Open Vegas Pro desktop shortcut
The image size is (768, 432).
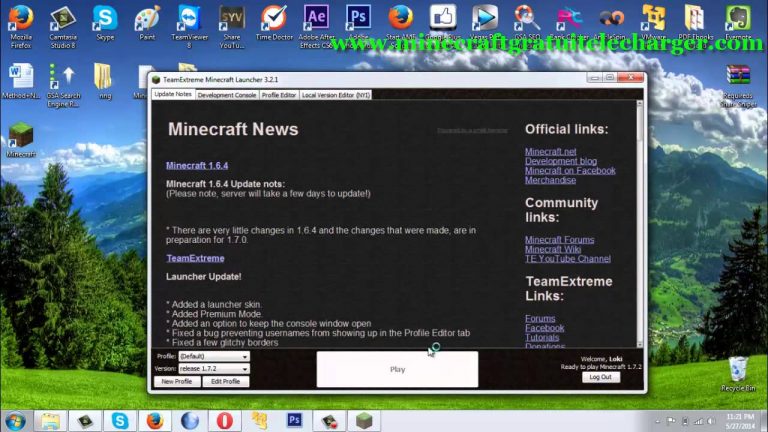click(485, 22)
